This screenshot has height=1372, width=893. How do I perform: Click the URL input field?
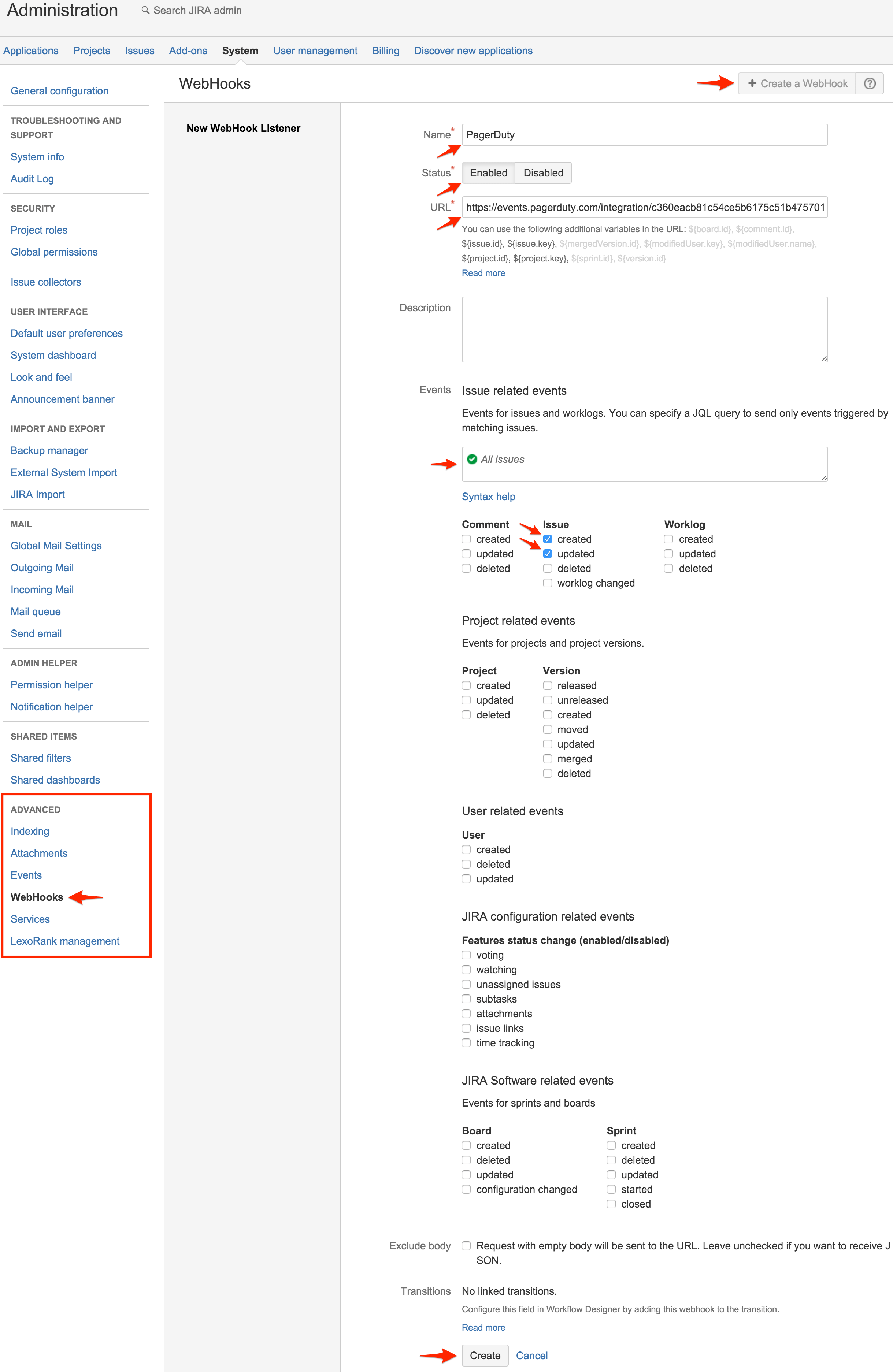coord(645,208)
